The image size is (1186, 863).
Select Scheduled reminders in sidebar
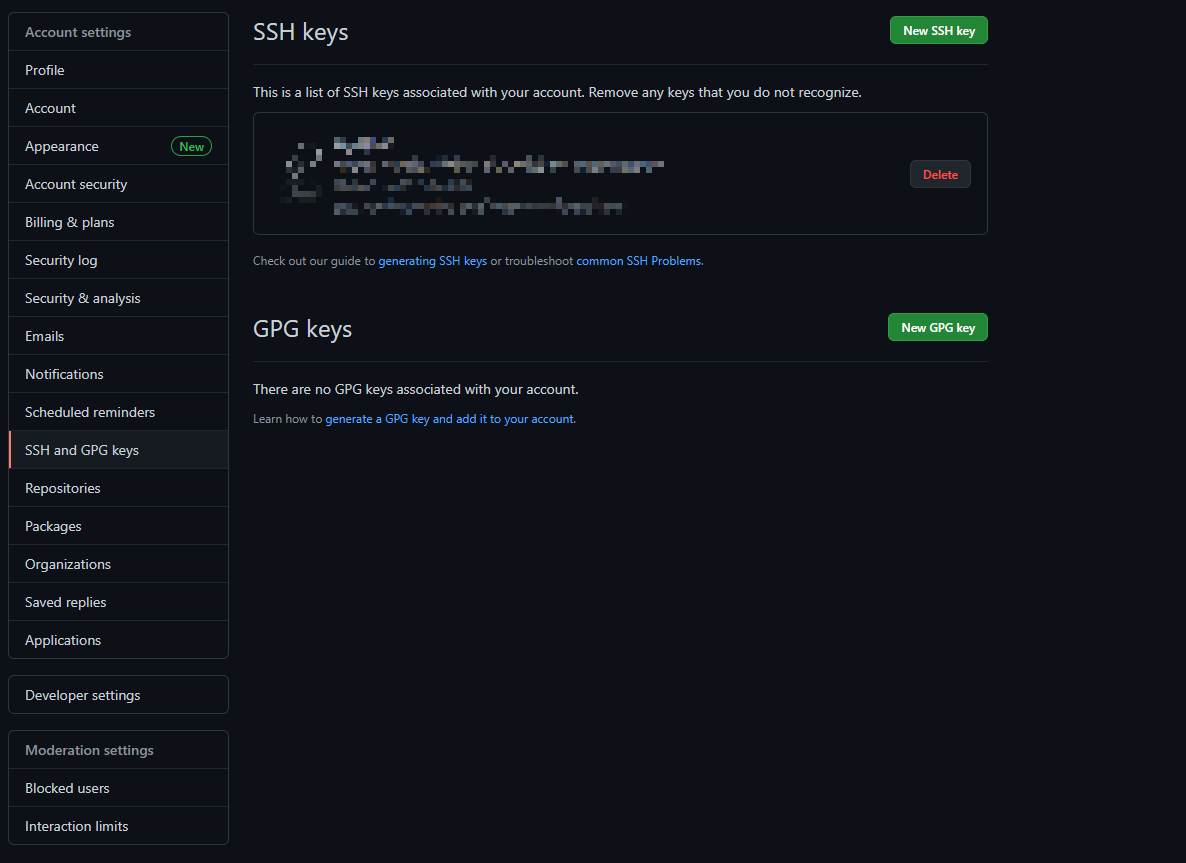point(90,412)
